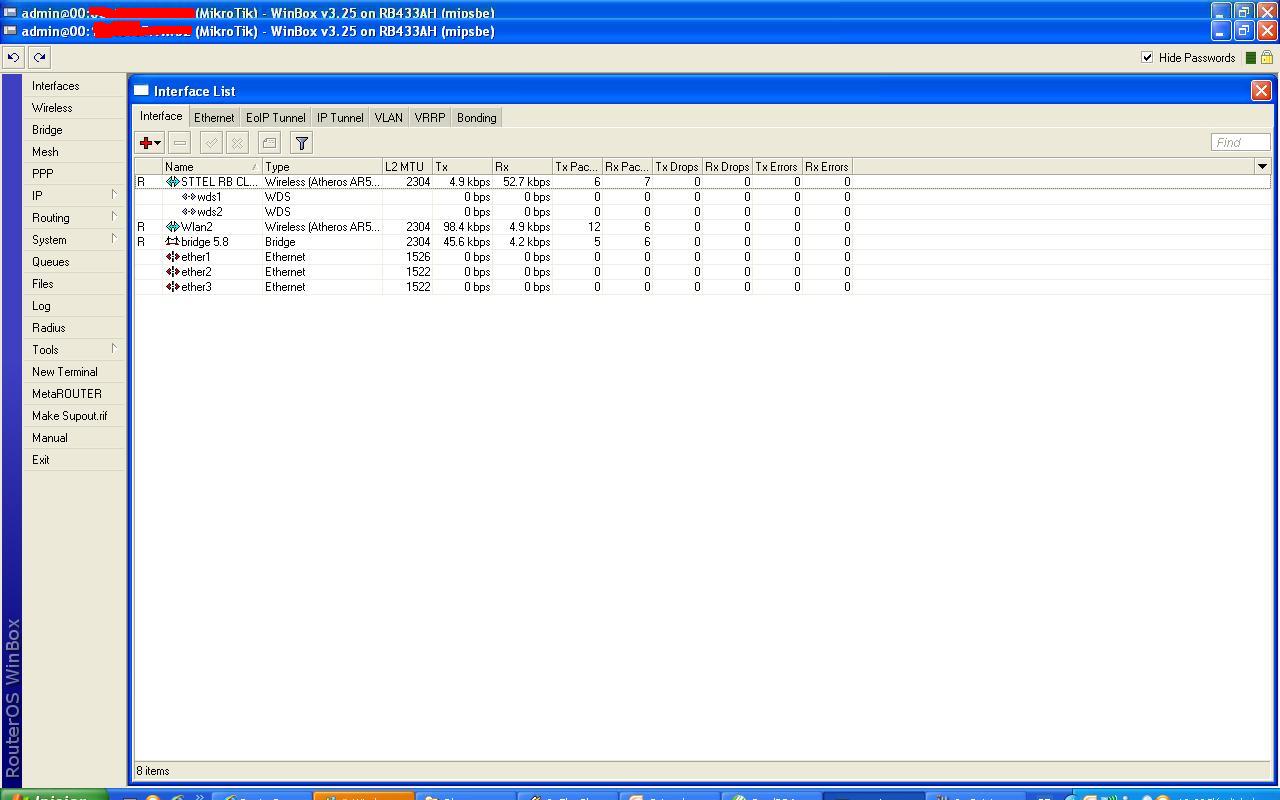Image resolution: width=1280 pixels, height=800 pixels.
Task: Open the red plus Add dropdown
Action: click(150, 143)
